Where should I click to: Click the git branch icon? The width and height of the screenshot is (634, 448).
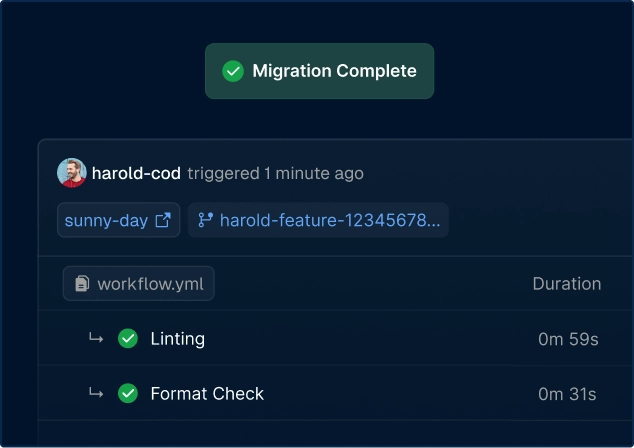click(x=206, y=220)
